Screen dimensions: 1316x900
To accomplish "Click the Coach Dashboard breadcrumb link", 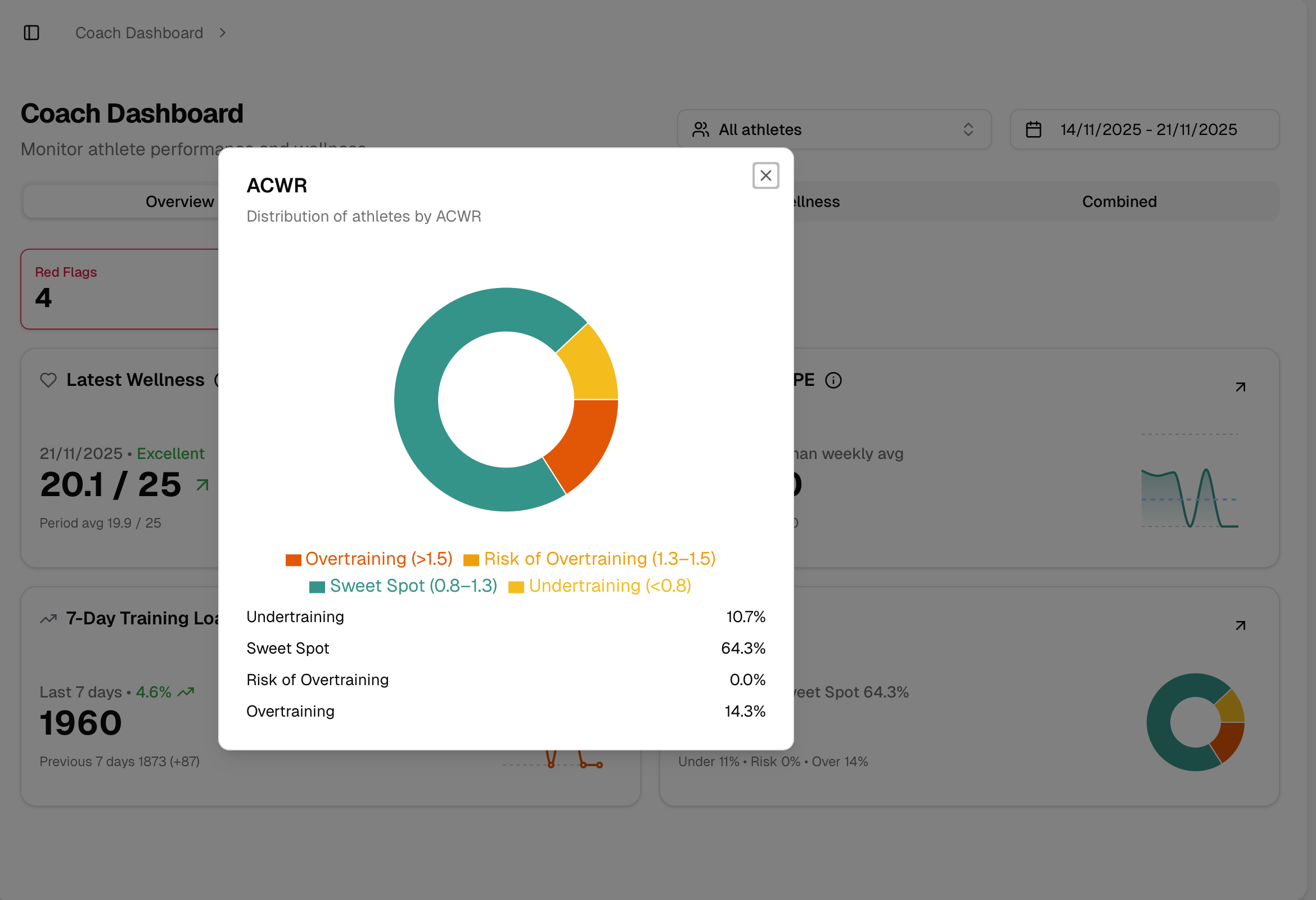I will (x=139, y=33).
